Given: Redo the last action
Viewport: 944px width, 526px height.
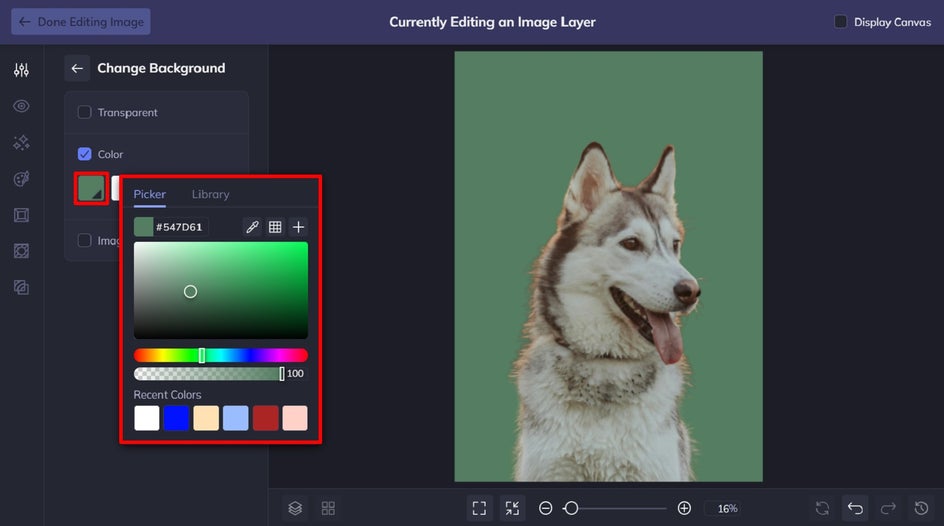Looking at the screenshot, I should [x=888, y=509].
